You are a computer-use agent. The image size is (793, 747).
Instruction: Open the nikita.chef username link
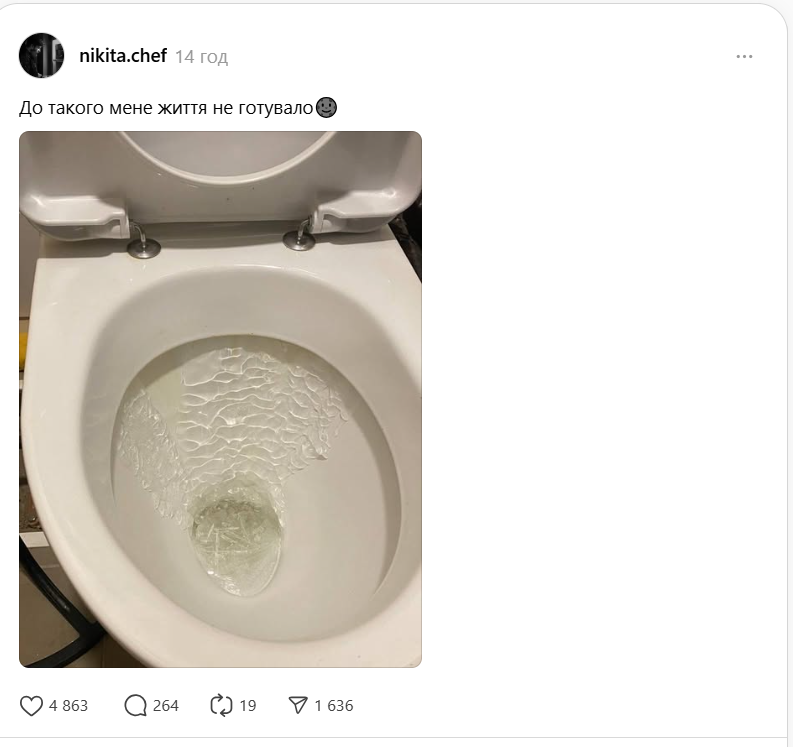pos(122,56)
